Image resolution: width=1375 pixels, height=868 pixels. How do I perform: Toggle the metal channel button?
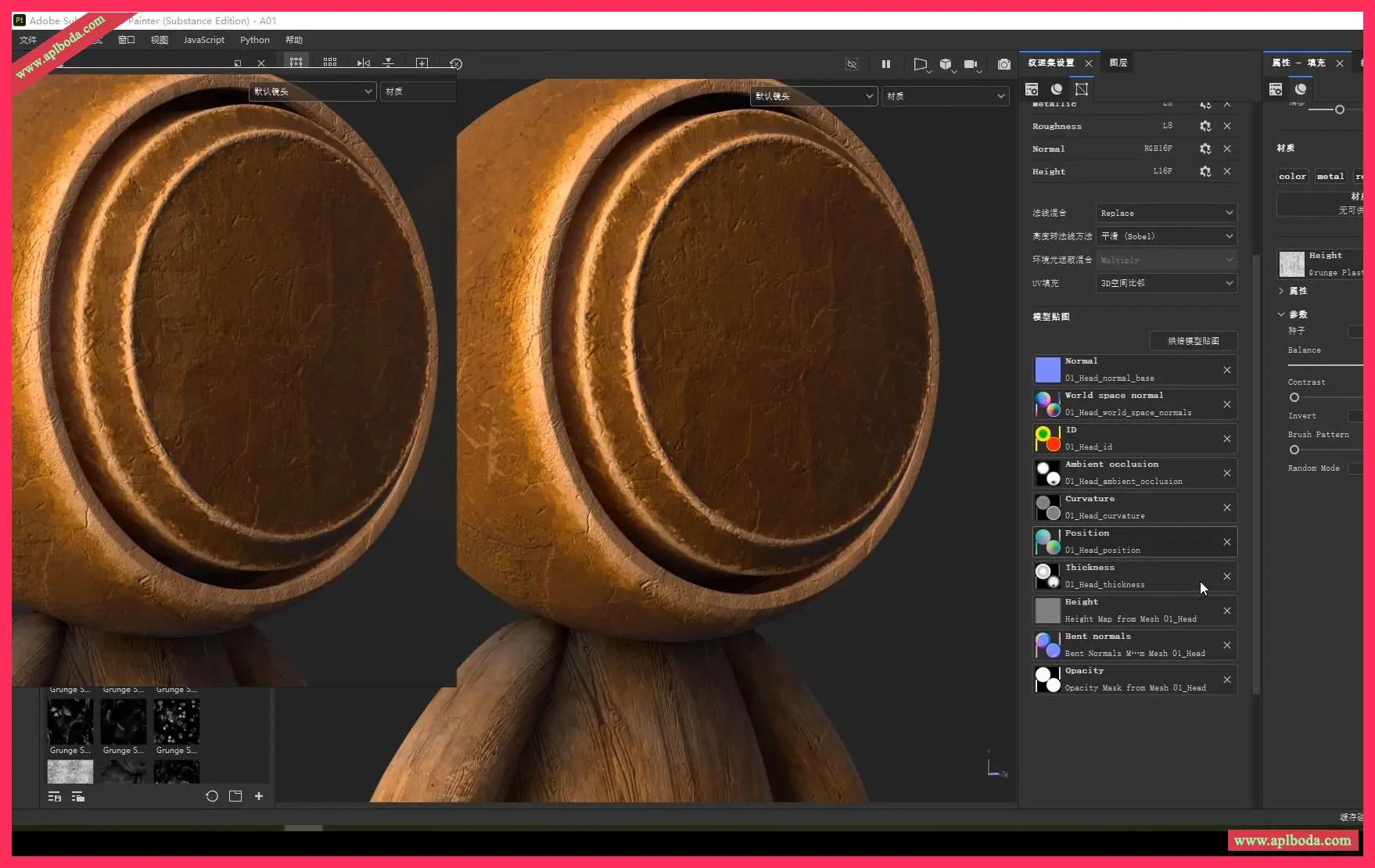click(1330, 176)
